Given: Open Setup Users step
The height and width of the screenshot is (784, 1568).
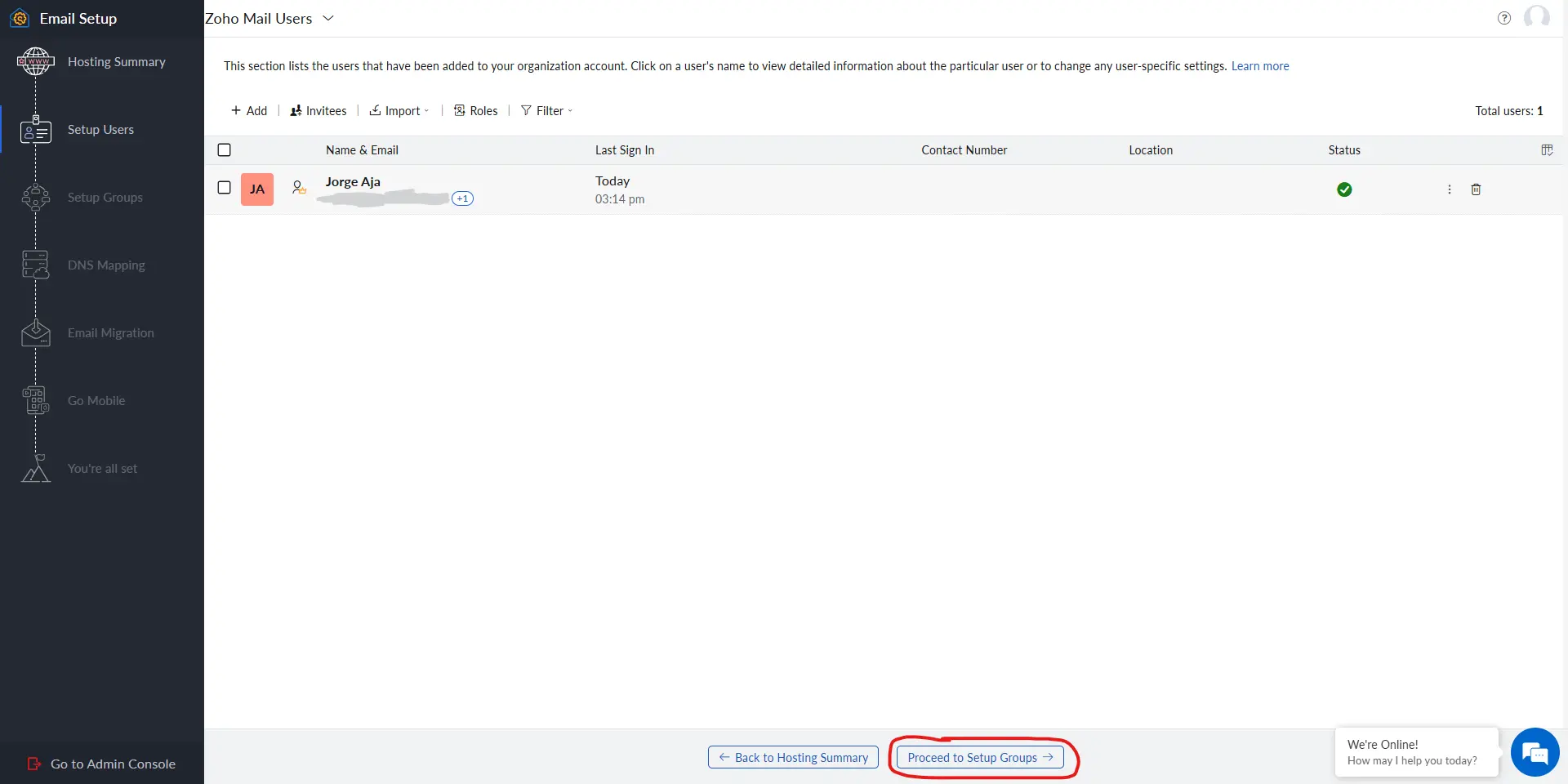Looking at the screenshot, I should click(100, 130).
